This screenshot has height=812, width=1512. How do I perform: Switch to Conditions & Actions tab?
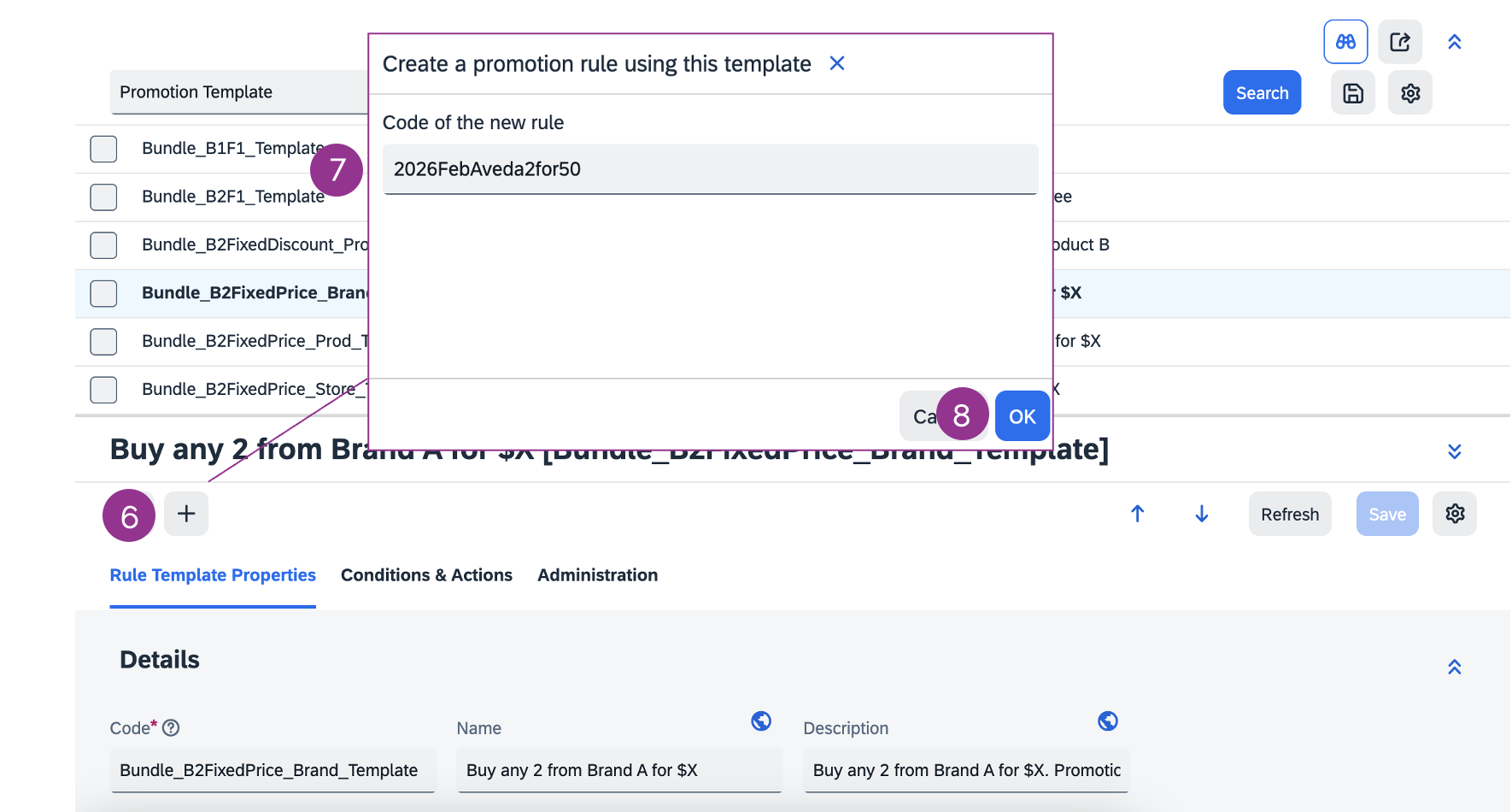426,575
